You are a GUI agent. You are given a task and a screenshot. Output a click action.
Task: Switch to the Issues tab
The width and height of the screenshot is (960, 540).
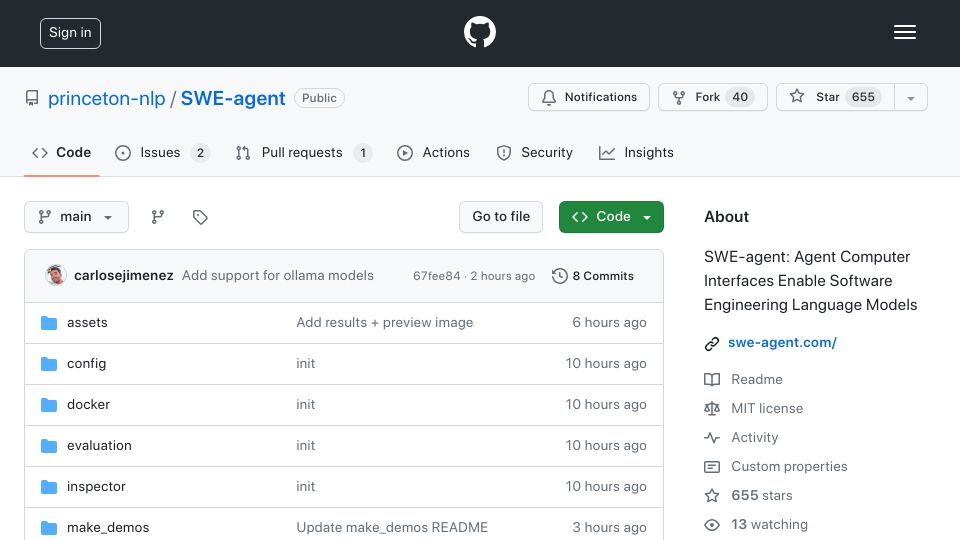click(162, 152)
